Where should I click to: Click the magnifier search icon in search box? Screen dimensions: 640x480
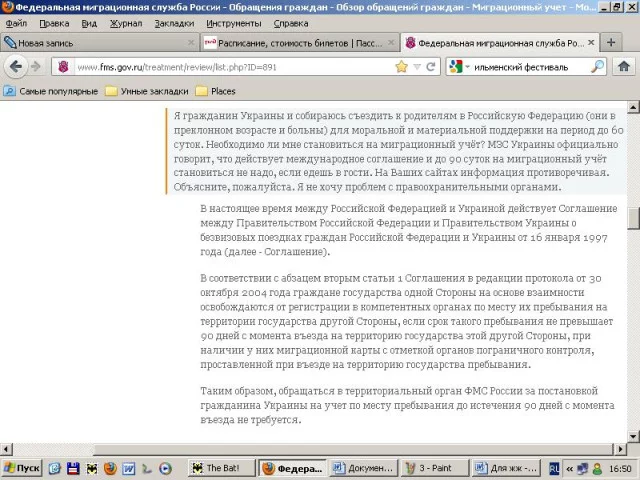[597, 67]
